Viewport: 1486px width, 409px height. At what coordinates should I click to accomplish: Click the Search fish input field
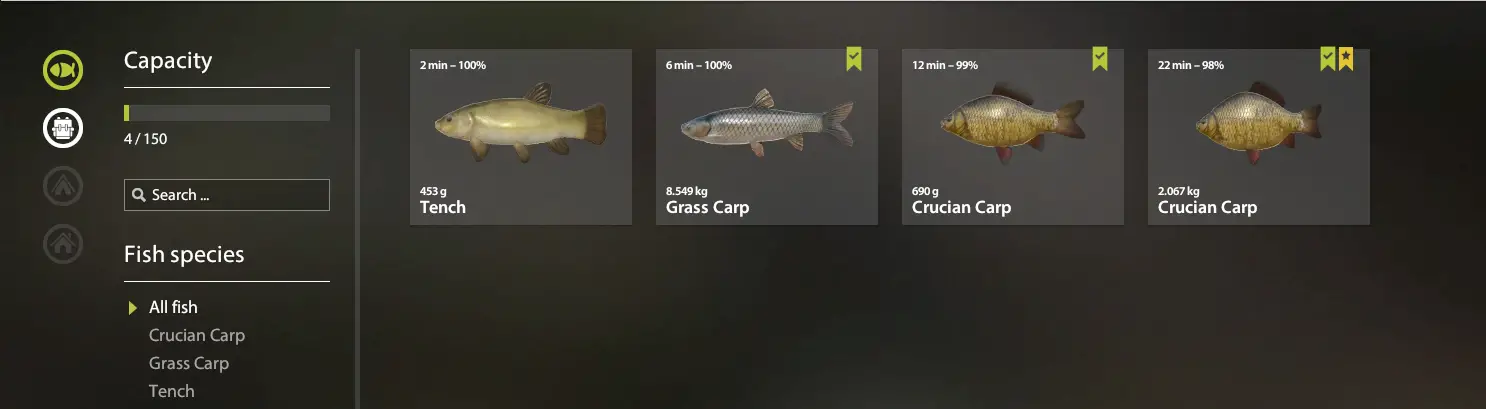(227, 195)
